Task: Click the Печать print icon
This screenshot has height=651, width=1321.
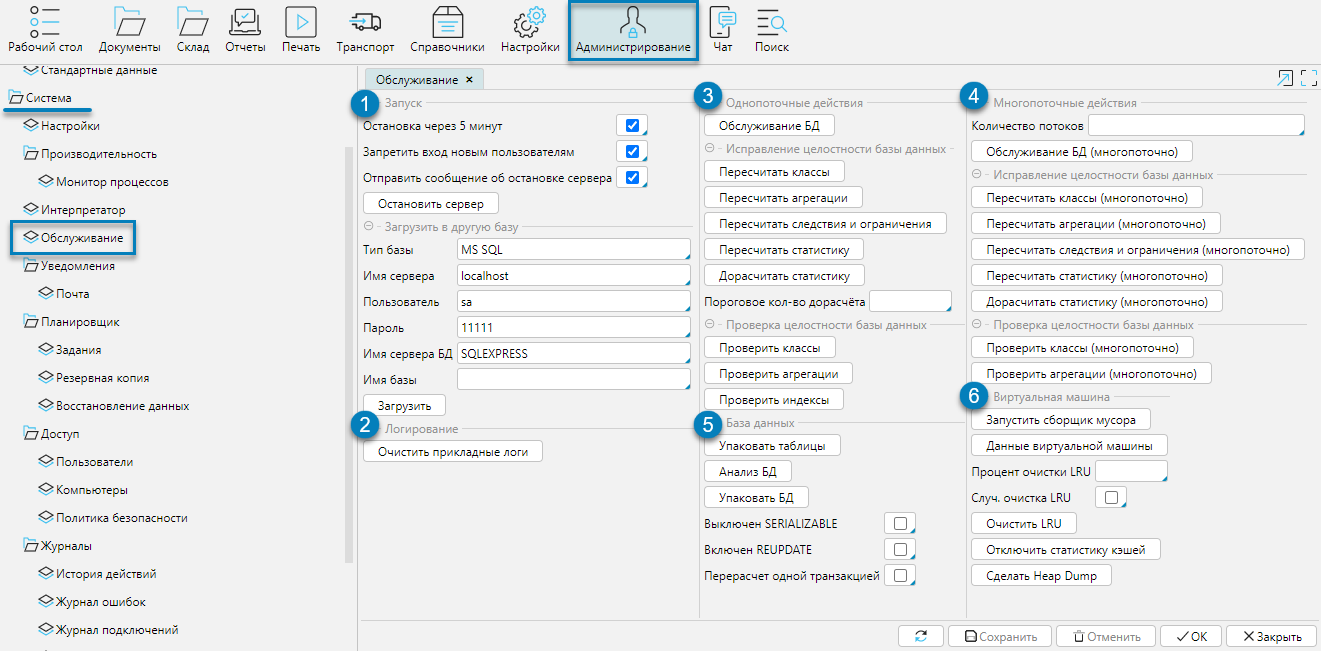Action: pos(301,22)
